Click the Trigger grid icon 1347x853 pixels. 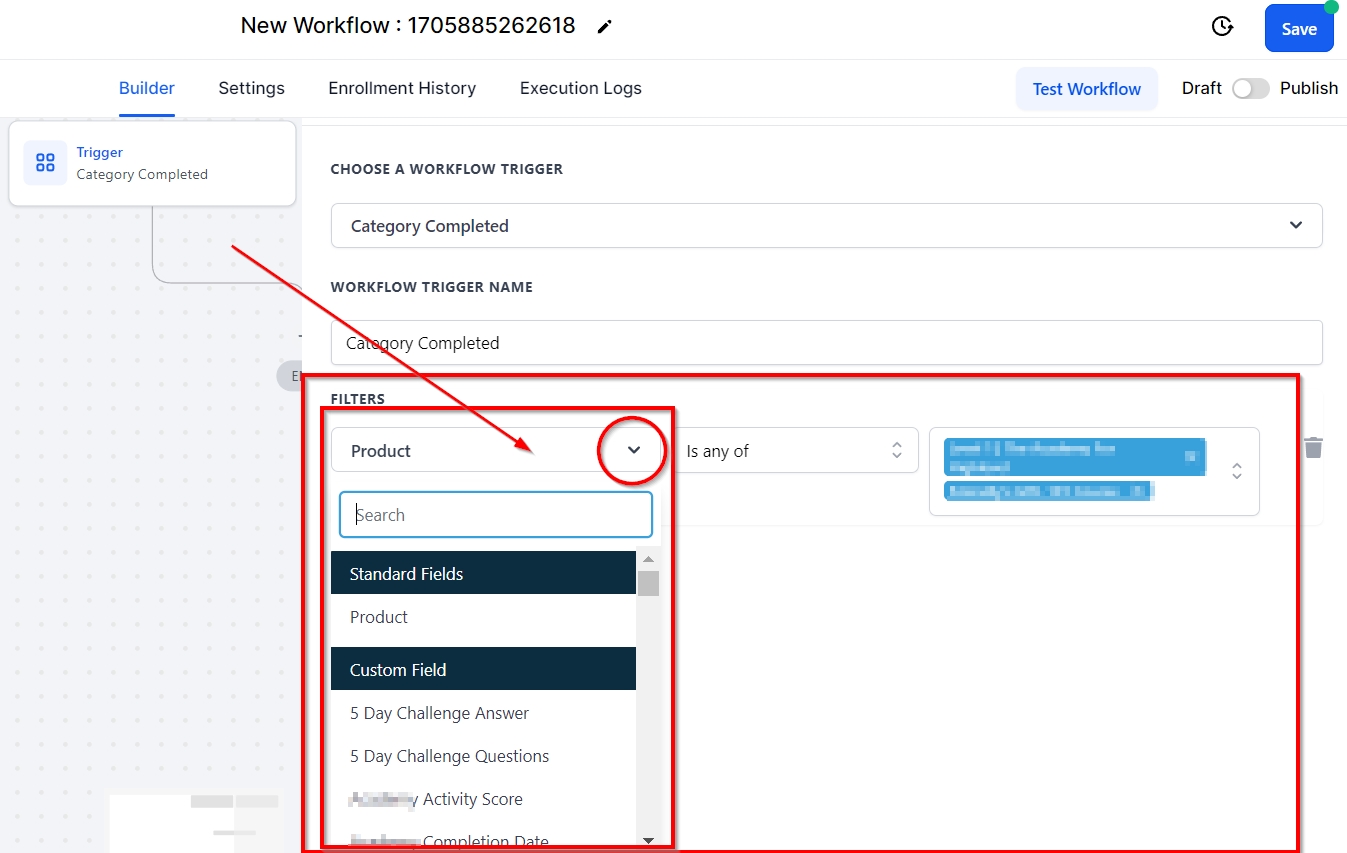[45, 163]
